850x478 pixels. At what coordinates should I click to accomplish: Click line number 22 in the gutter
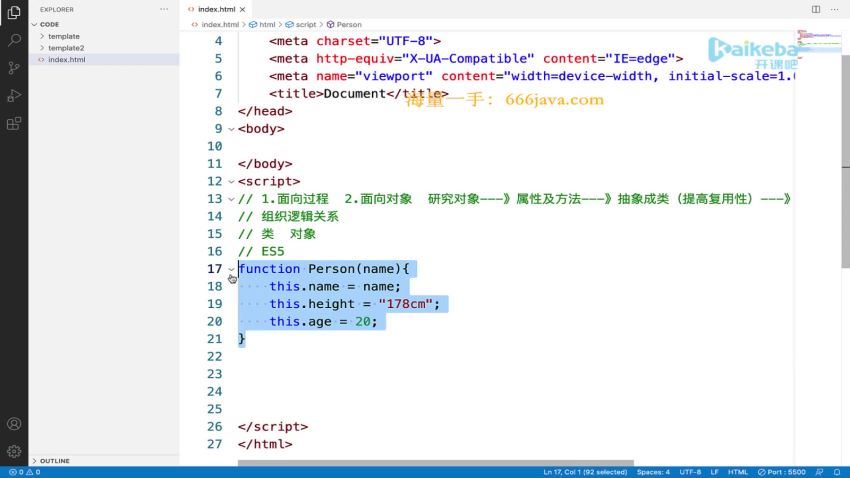215,357
